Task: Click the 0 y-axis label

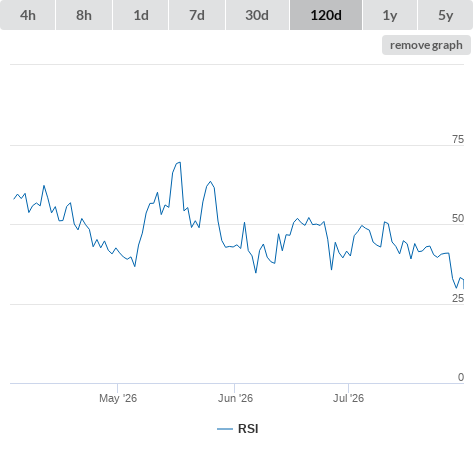Action: point(461,377)
